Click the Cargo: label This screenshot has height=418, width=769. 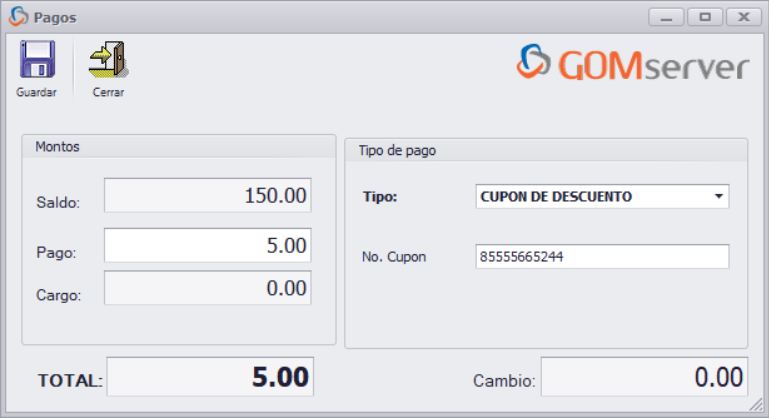tap(59, 295)
